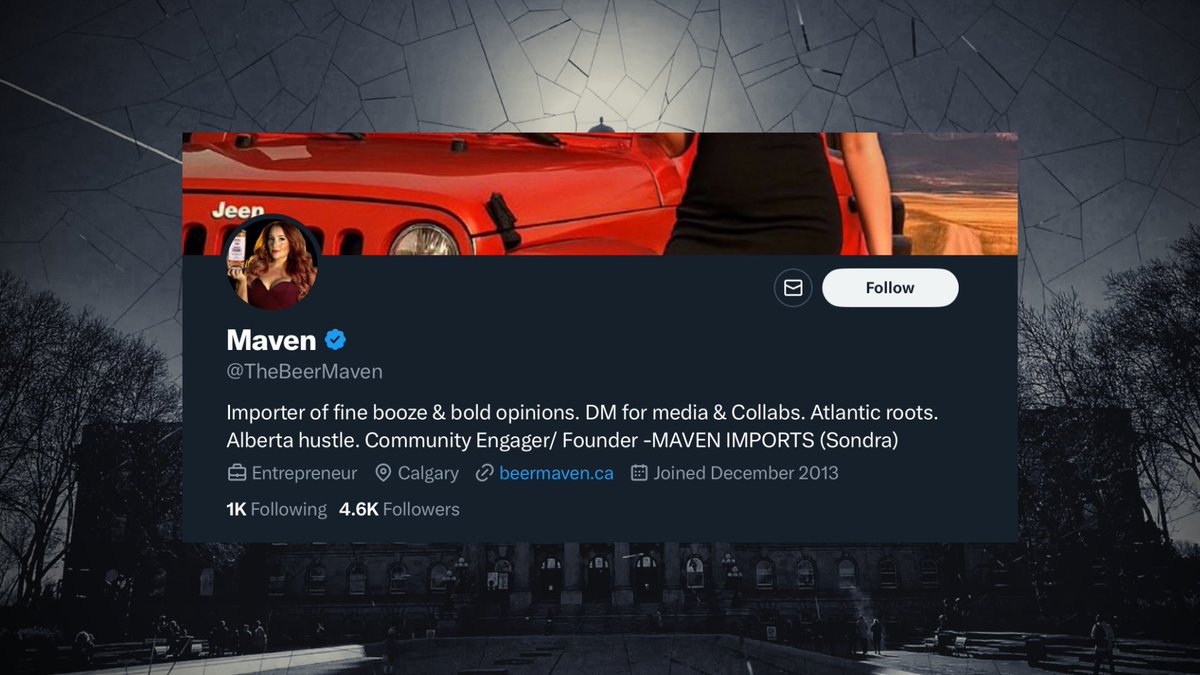The width and height of the screenshot is (1200, 675).
Task: Click the chain link icon
Action: point(484,473)
